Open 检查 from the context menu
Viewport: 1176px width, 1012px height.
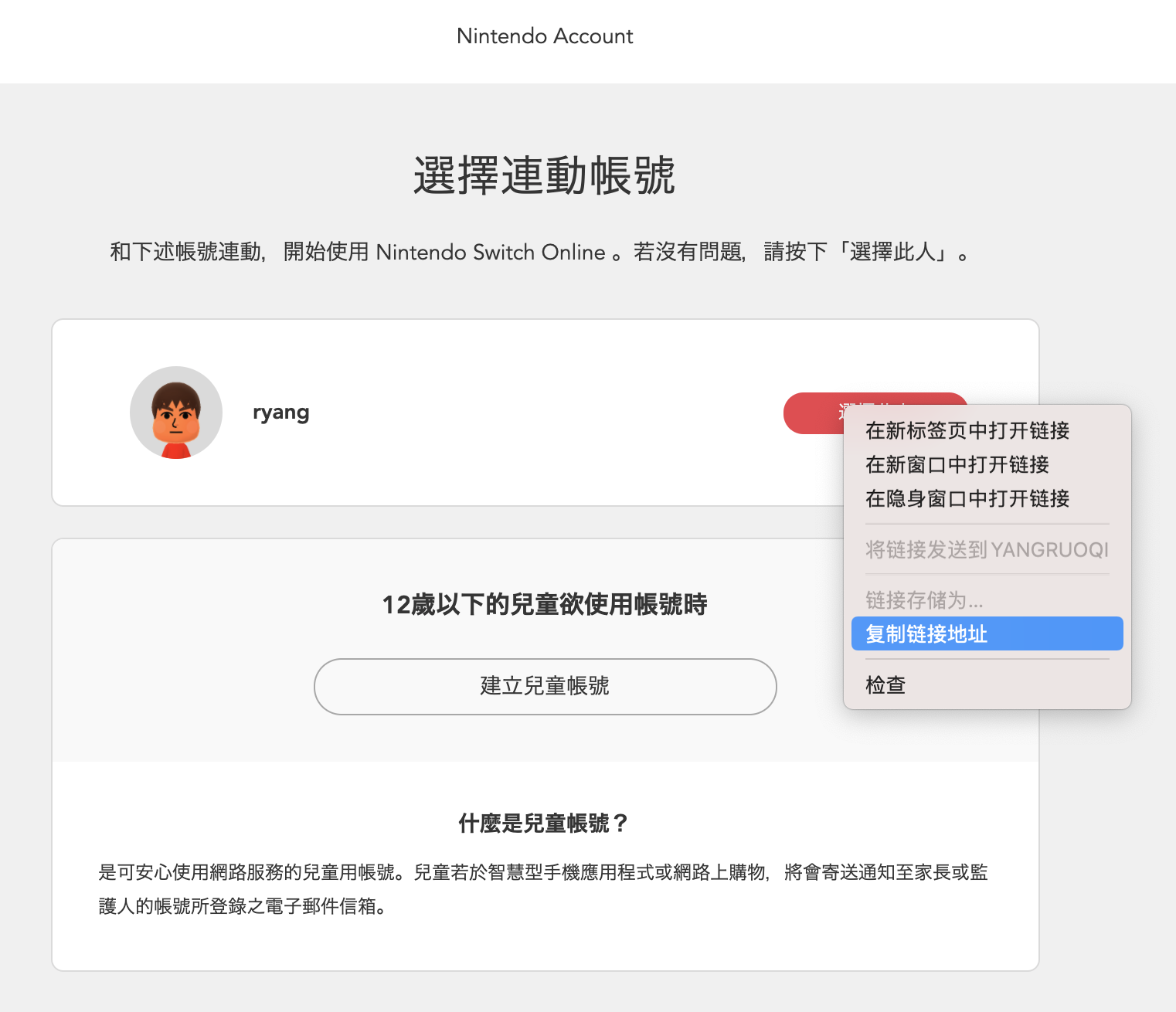coord(885,684)
